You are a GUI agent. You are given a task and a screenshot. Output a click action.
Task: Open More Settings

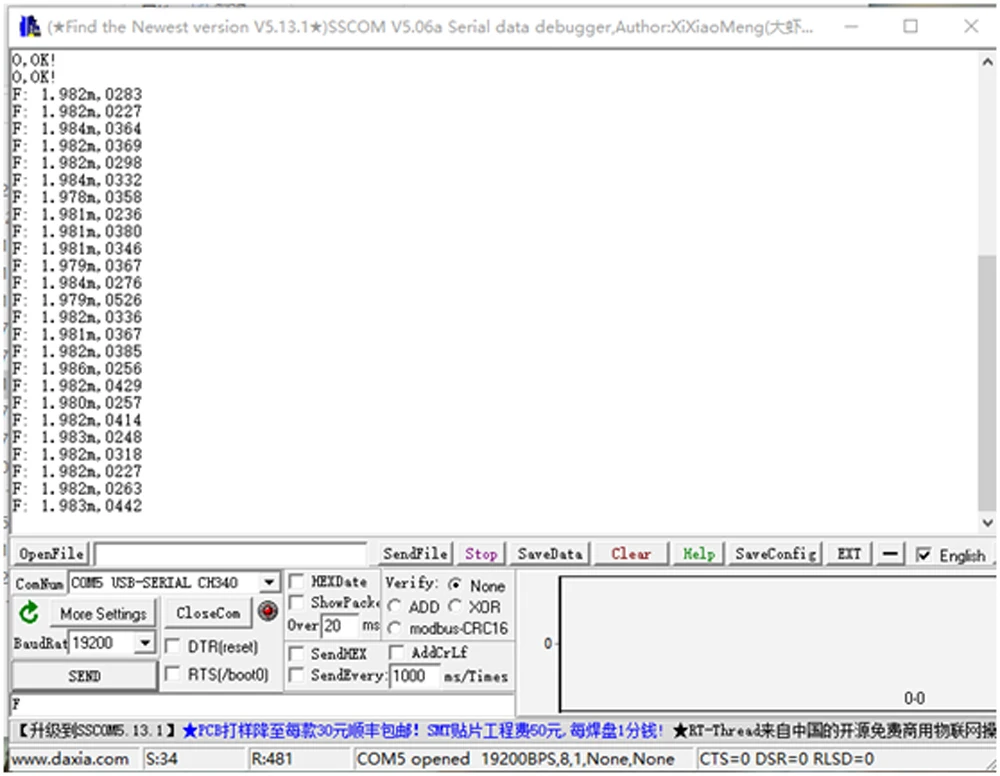click(x=103, y=613)
